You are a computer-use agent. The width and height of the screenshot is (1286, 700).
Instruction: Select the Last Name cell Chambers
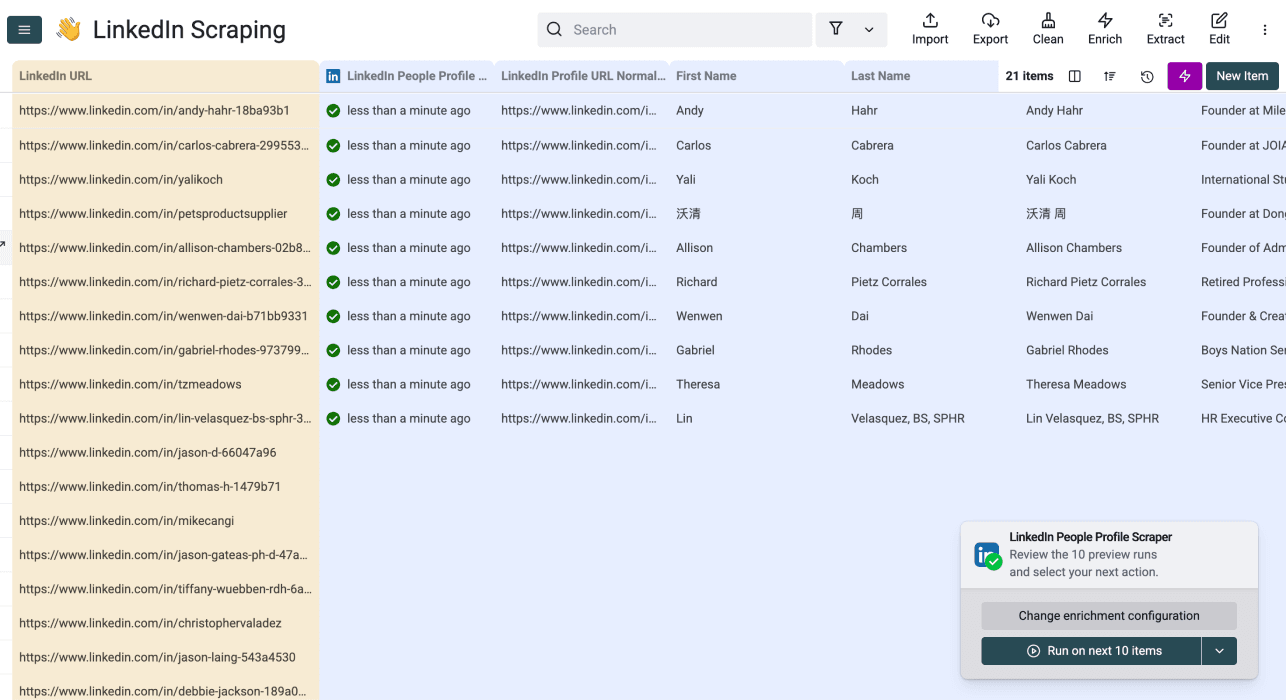tap(931, 248)
